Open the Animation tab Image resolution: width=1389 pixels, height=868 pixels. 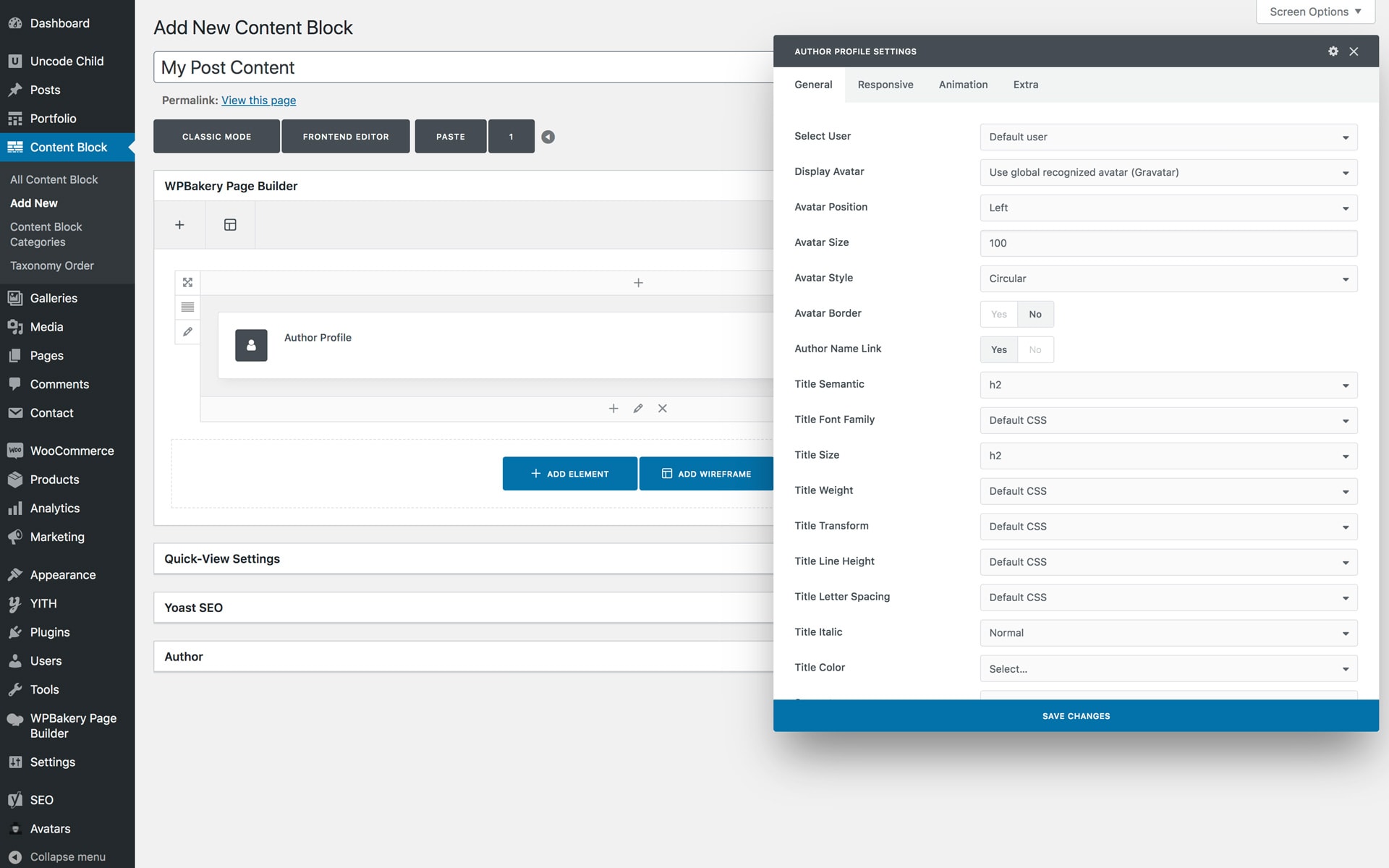coord(963,85)
